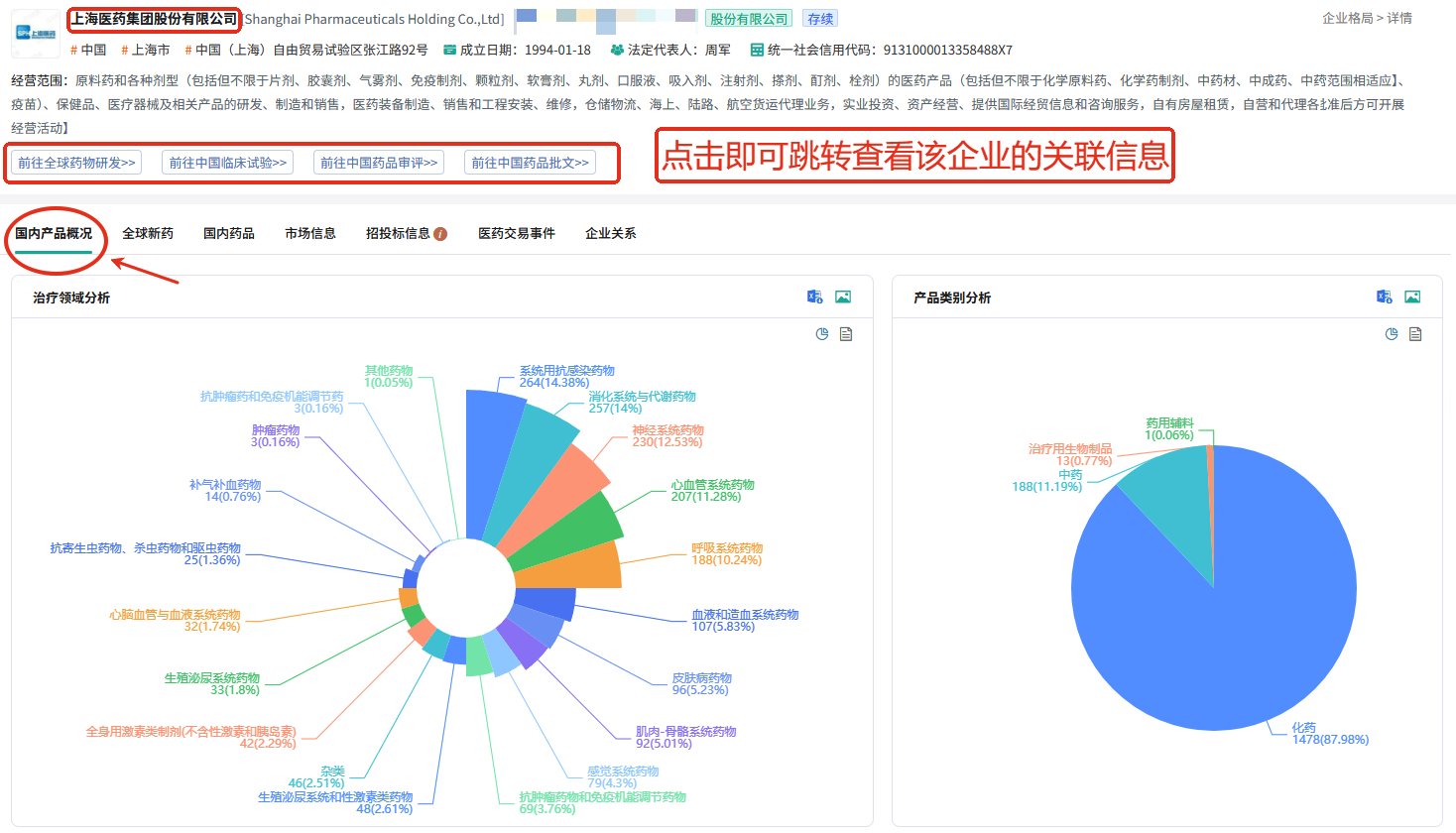The height and width of the screenshot is (833, 1456).
Task: Show data table view for 治疗领域分析
Action: (846, 334)
